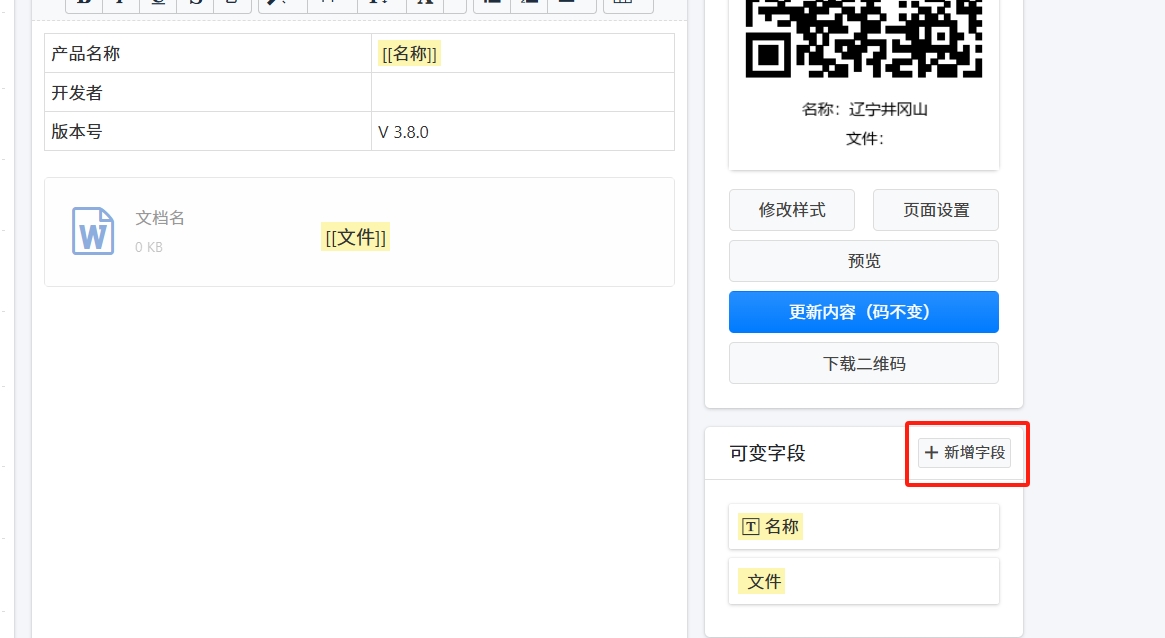The height and width of the screenshot is (638, 1165).
Task: Click the [[名称]] placeholder in the table
Action: pos(409,54)
